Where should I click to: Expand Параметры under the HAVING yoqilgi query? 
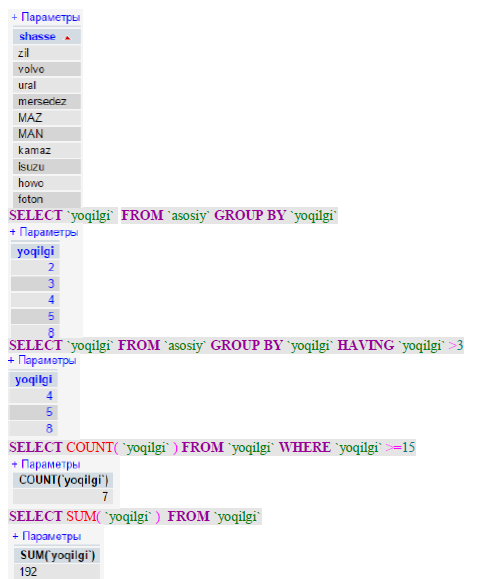(x=42, y=360)
